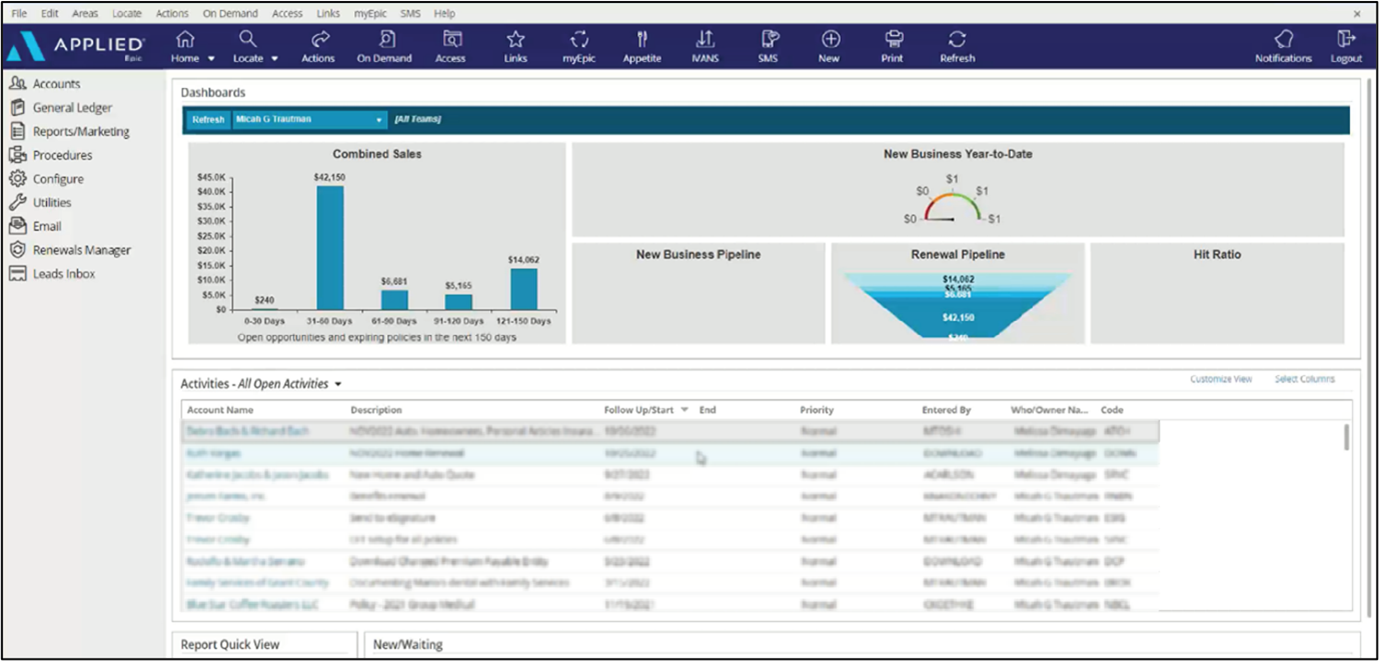Screen dimensions: 1379x661
Task: Open On Demand toolbar icon
Action: tap(385, 40)
